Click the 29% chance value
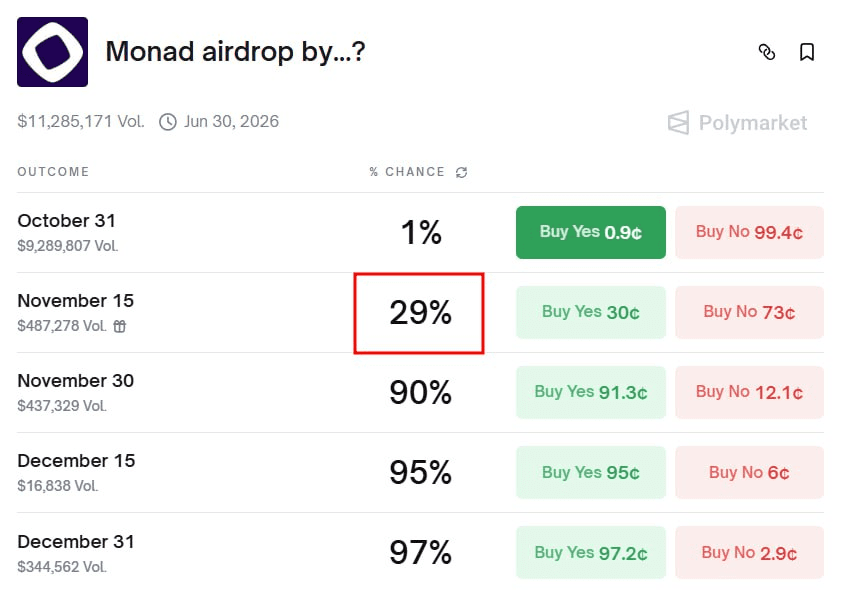Screen dimensions: 842x590 coord(420,313)
